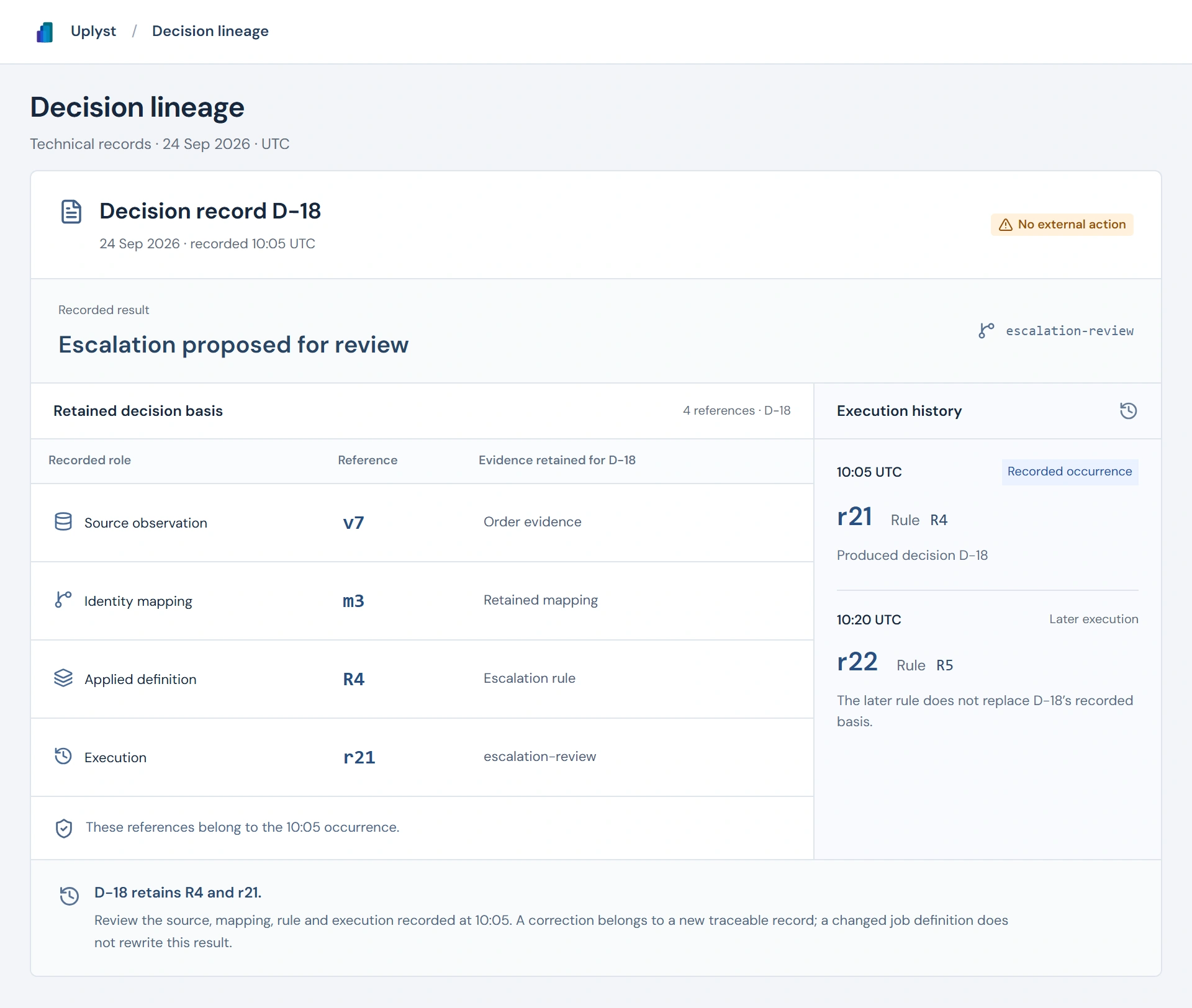Click the branch icon next to escalation-review
The image size is (1192, 1008).
coord(986,330)
